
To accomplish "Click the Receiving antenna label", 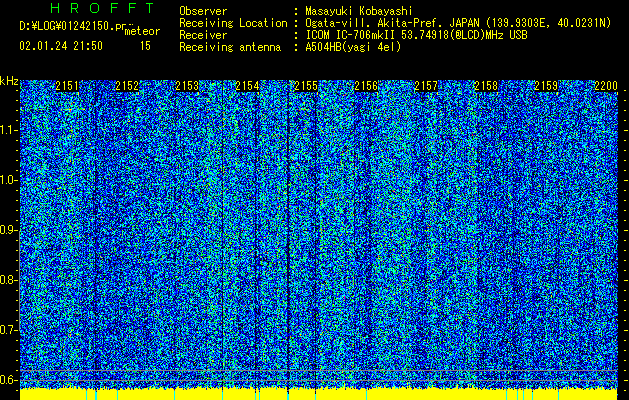I will coord(230,47).
